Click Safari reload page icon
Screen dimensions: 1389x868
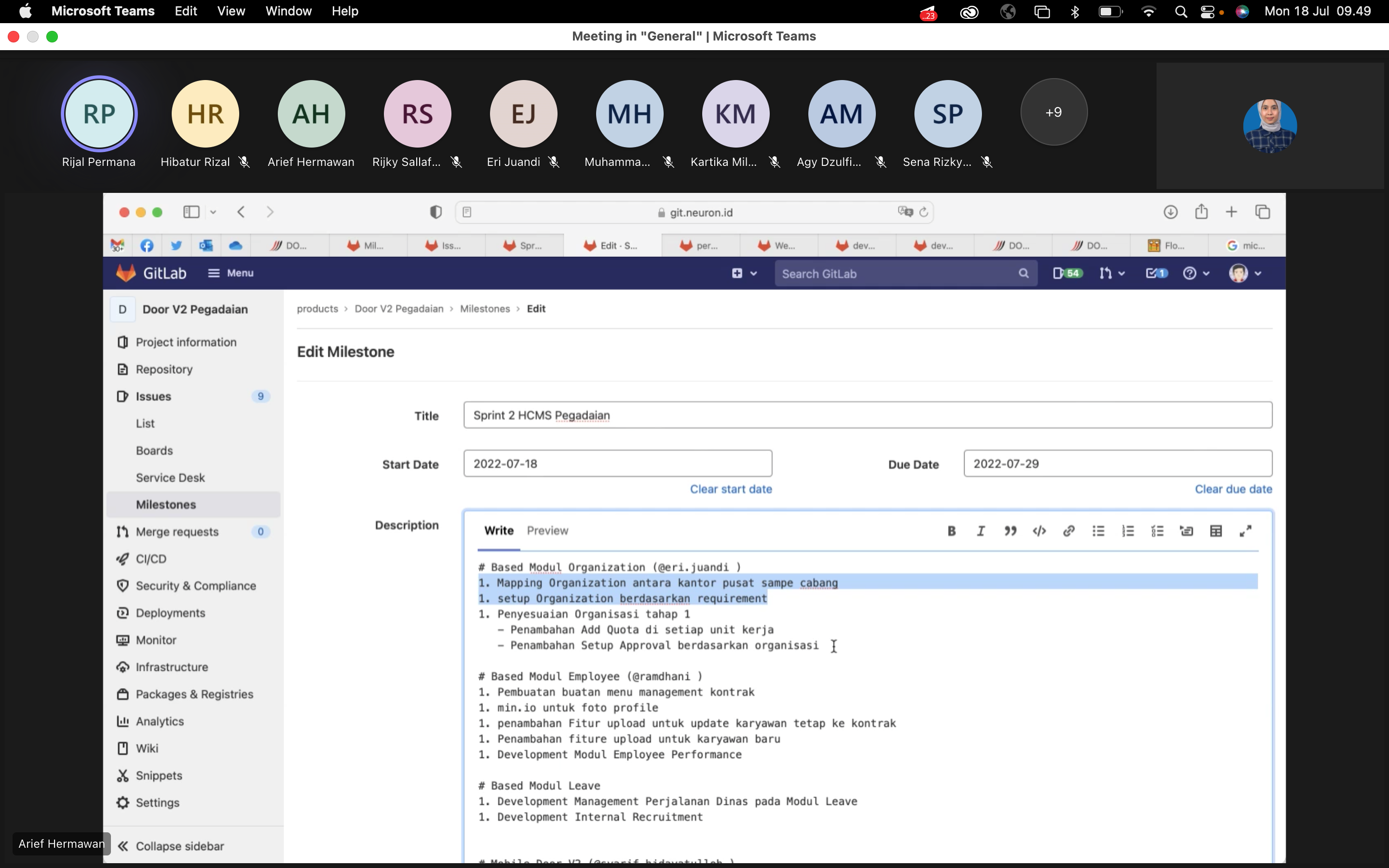coord(924,212)
